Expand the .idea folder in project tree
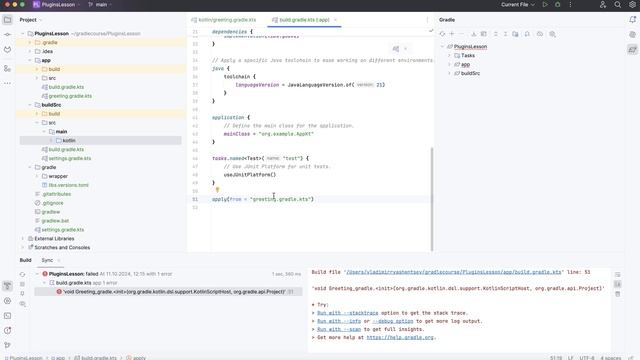The height and width of the screenshot is (360, 640). [30, 51]
